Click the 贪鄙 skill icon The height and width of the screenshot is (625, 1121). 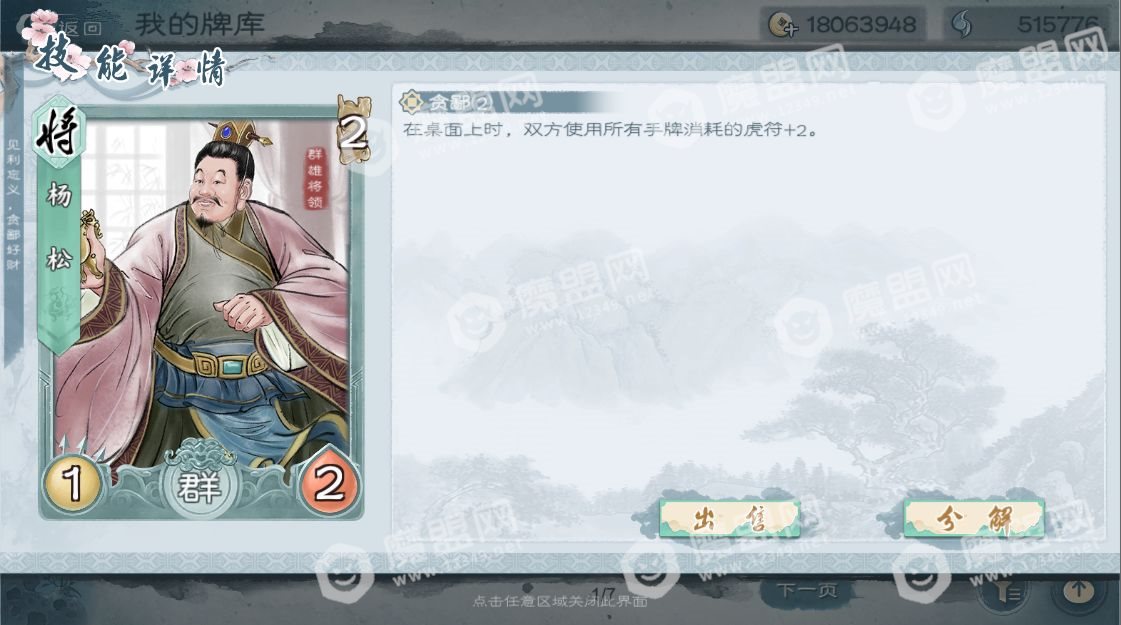coord(411,103)
